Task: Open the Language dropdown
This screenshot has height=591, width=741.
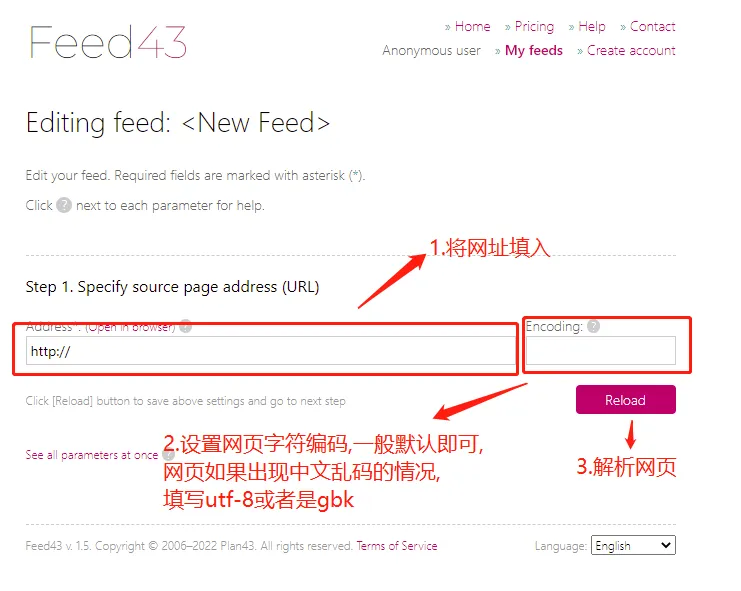Action: click(x=633, y=545)
